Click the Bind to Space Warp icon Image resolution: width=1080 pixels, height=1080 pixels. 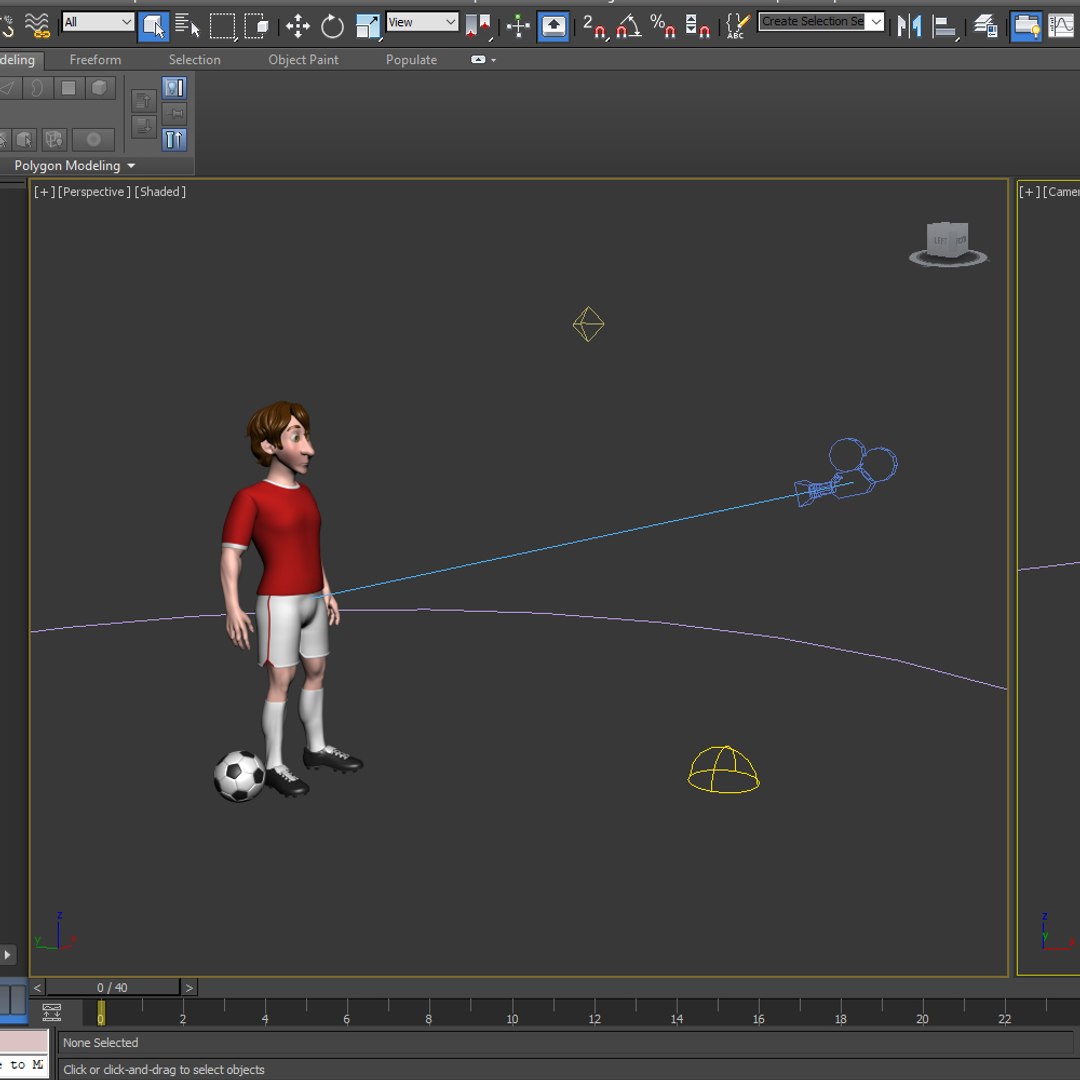tap(37, 25)
